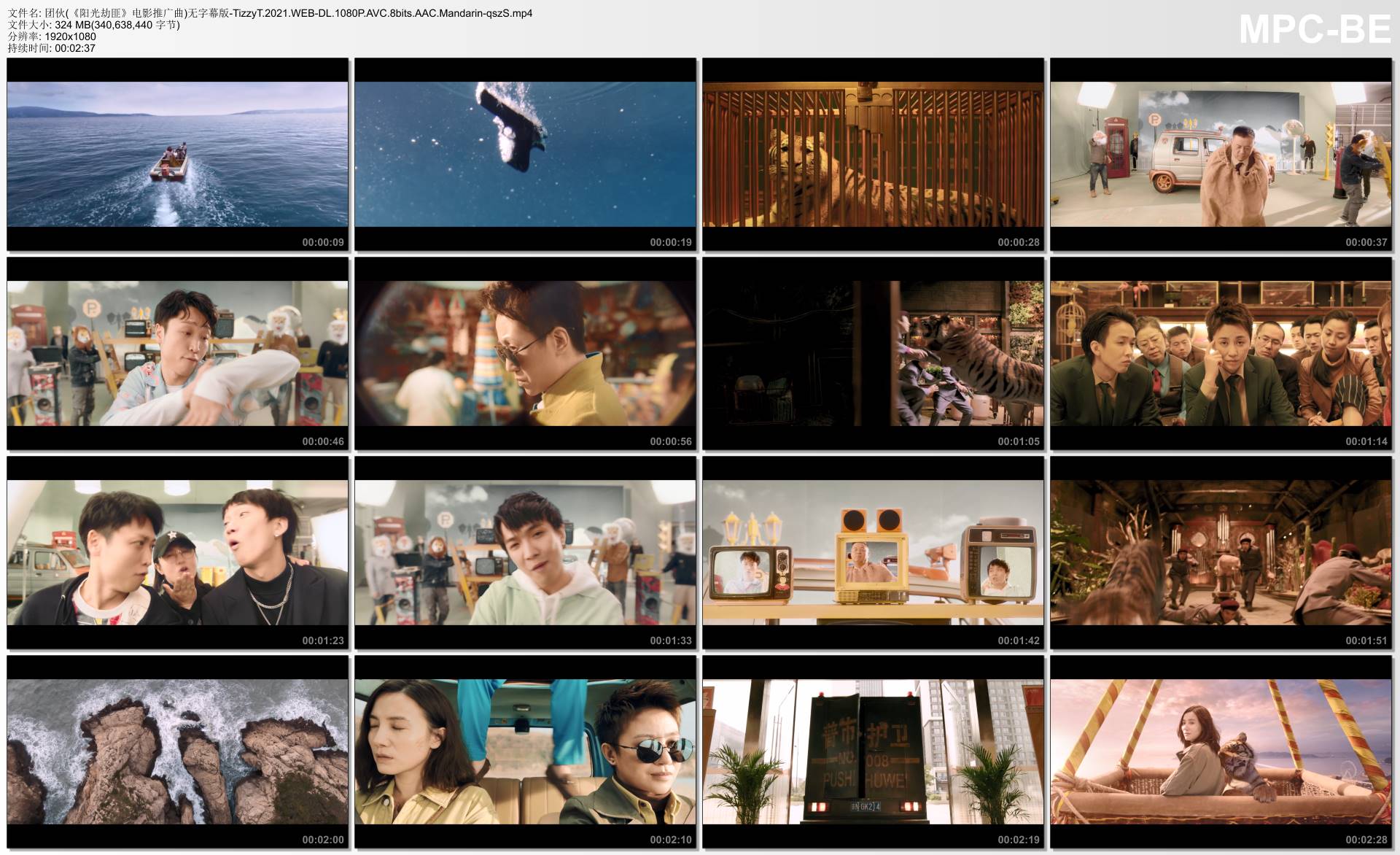Viewport: 1400px width, 855px height.
Task: Click the boat on ocean thumbnail at 00:00:09
Action: pos(177,154)
